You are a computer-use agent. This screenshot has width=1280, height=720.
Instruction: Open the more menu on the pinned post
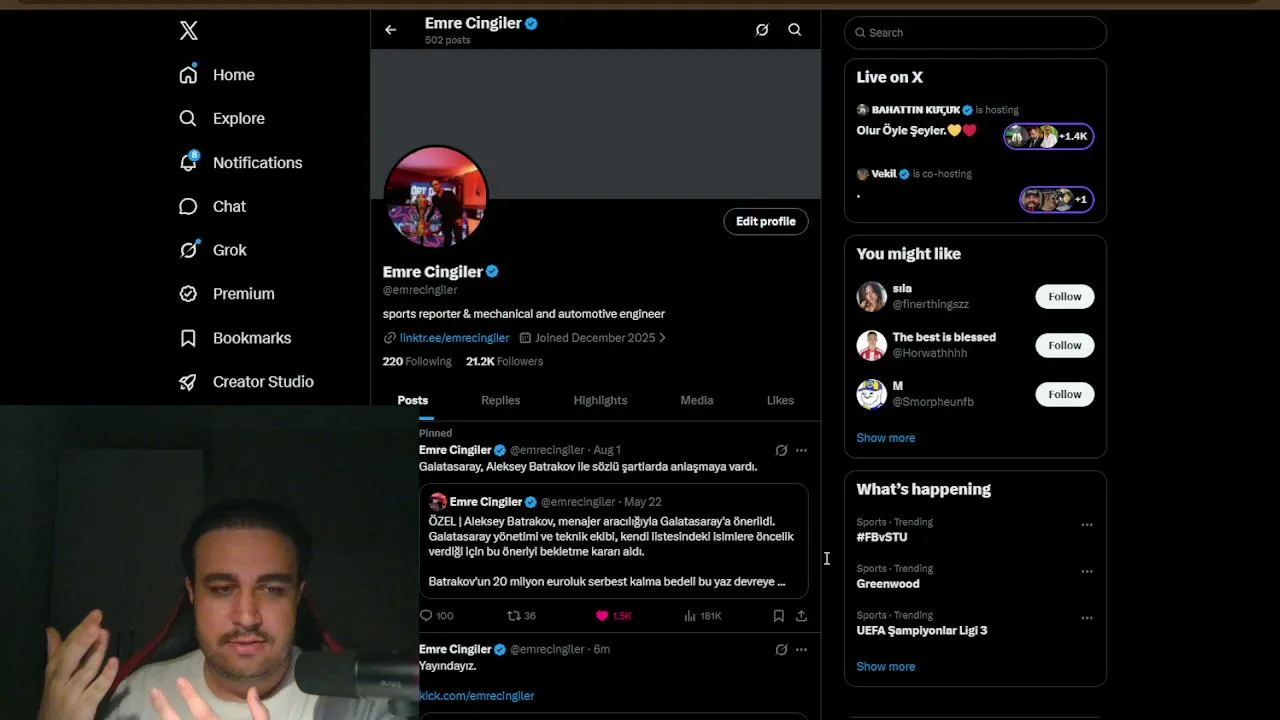click(801, 451)
